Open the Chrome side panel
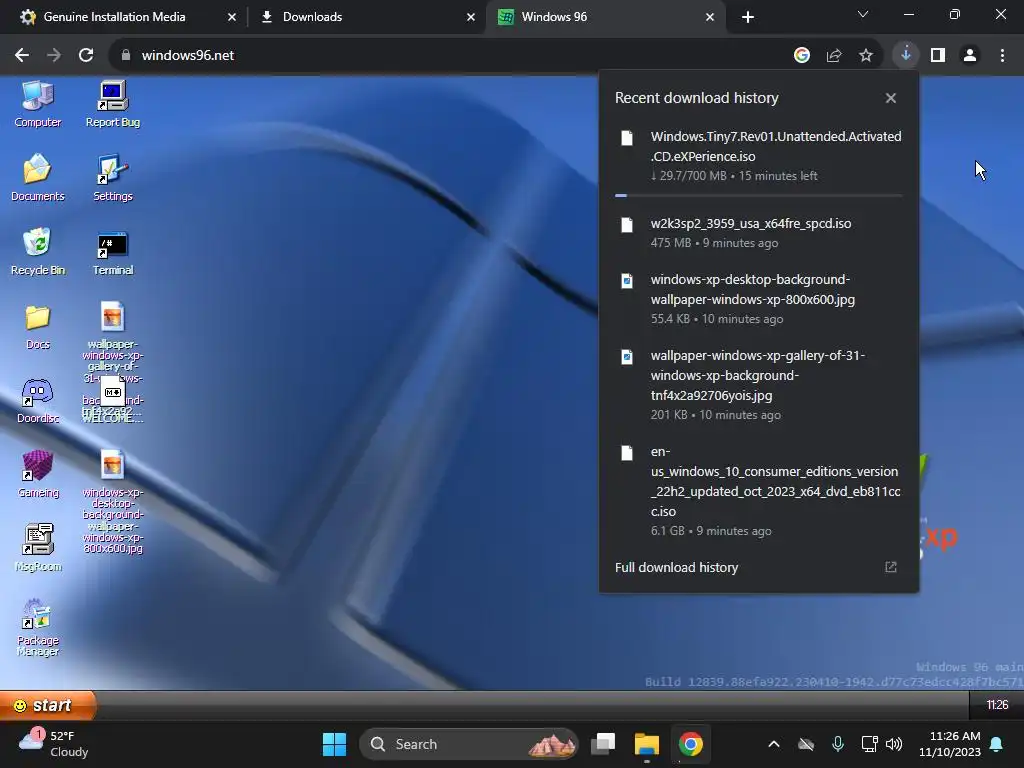This screenshot has width=1024, height=768. coord(938,56)
